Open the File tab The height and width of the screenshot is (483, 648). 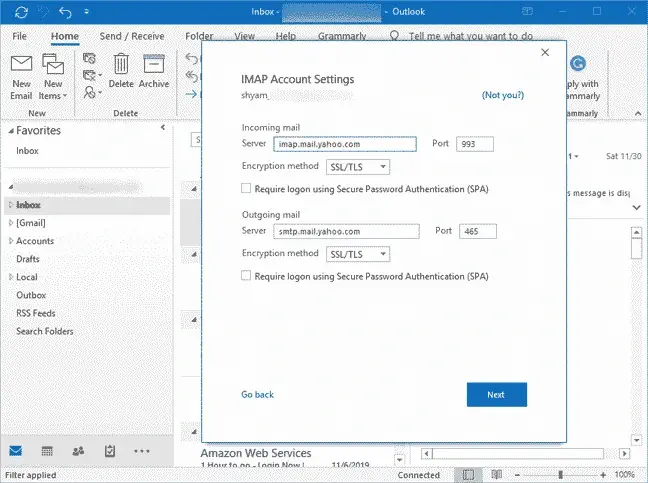point(19,36)
